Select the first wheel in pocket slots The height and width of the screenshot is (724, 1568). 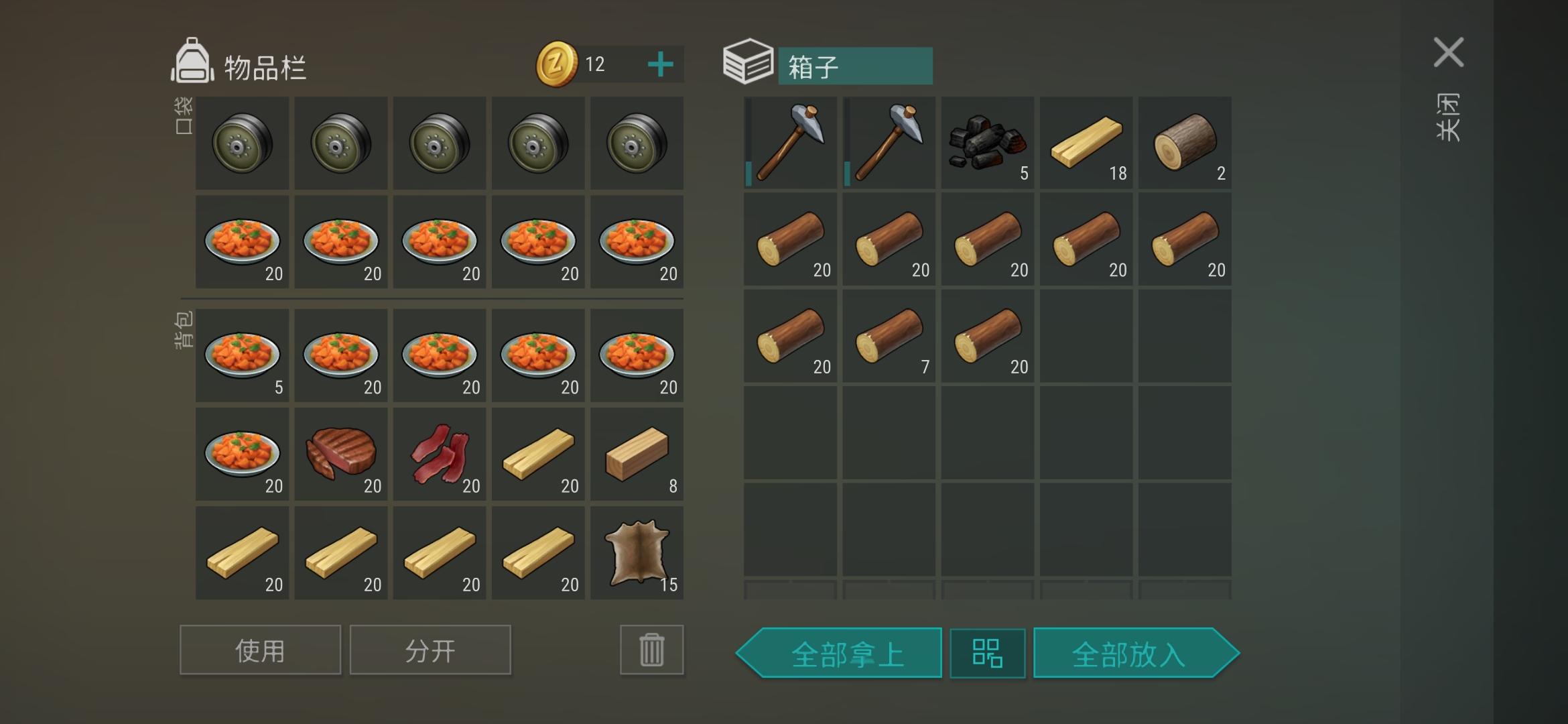(x=242, y=142)
